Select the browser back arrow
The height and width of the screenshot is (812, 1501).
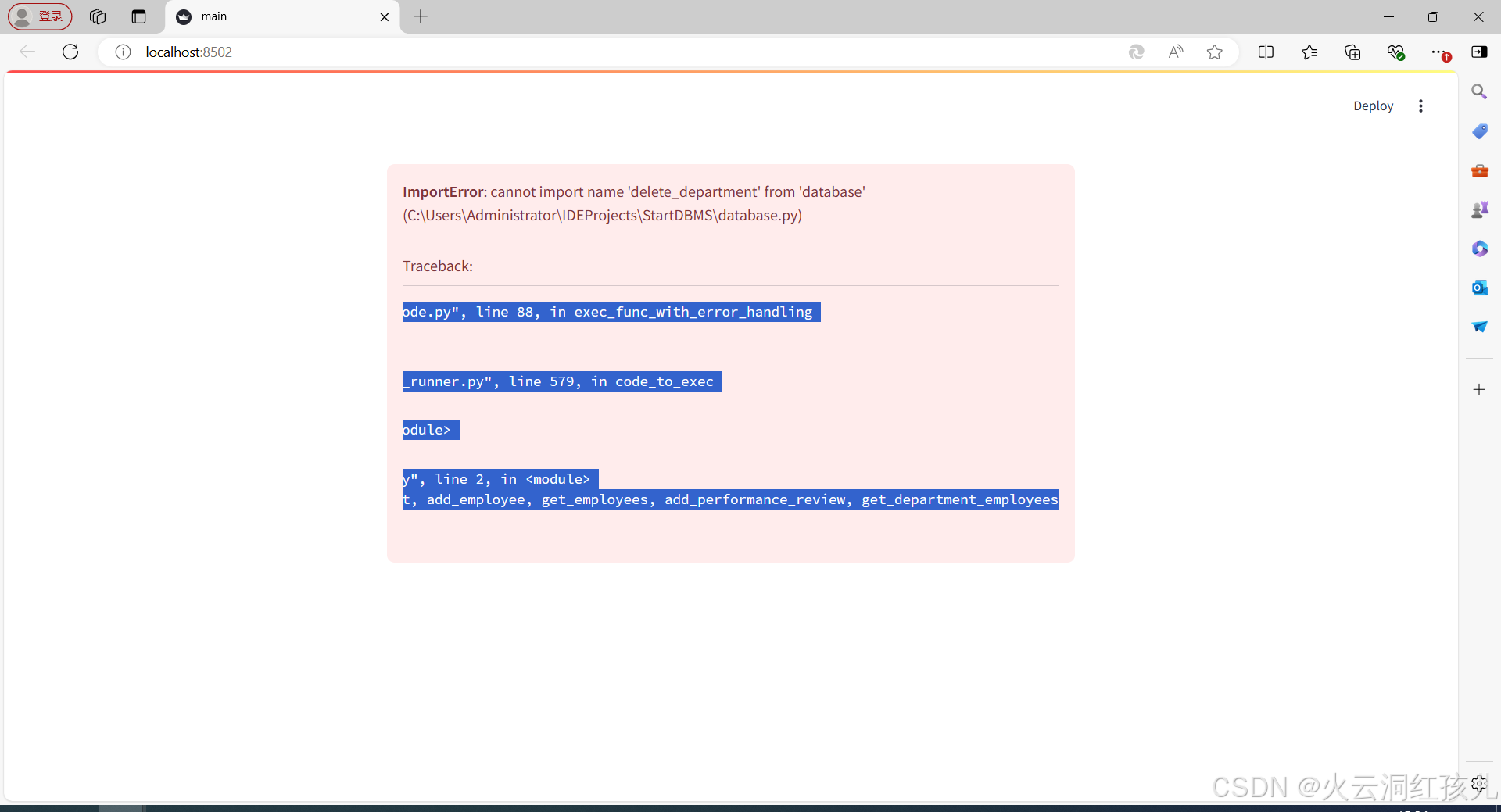(x=27, y=52)
